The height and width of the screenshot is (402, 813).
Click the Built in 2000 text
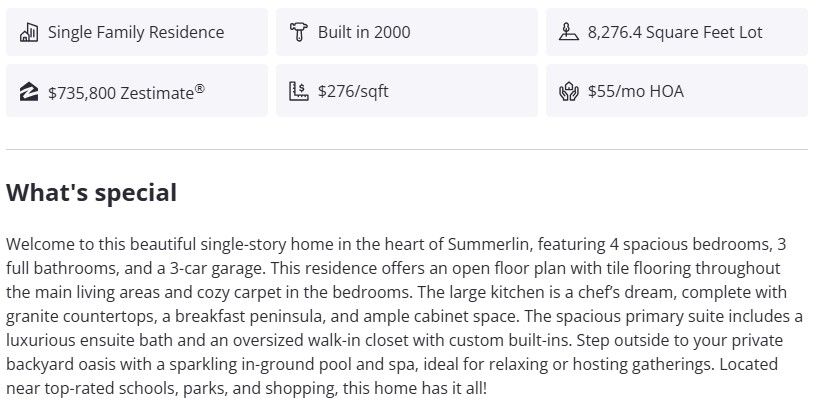(364, 32)
